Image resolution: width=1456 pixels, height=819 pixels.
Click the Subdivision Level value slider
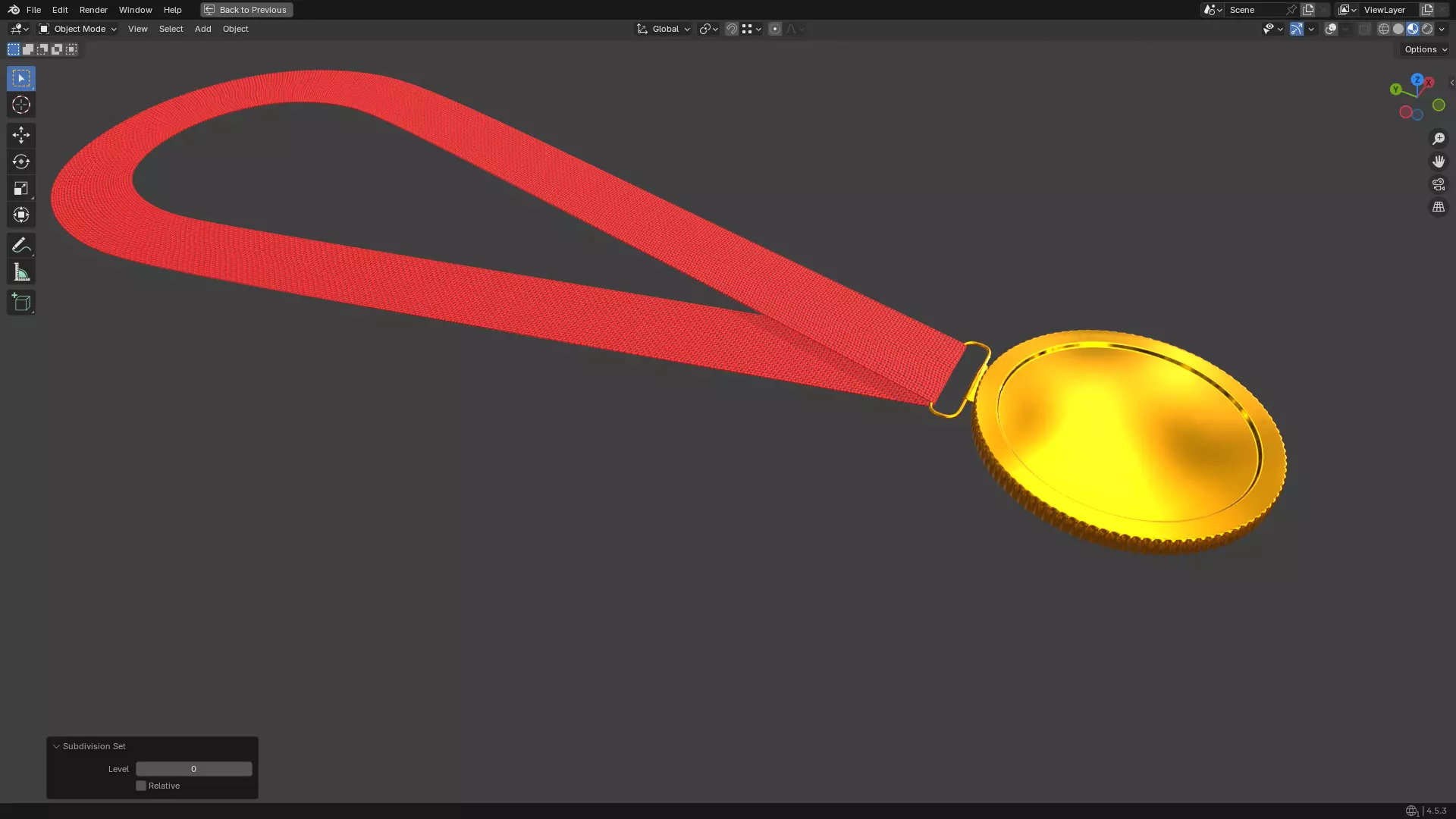click(193, 769)
